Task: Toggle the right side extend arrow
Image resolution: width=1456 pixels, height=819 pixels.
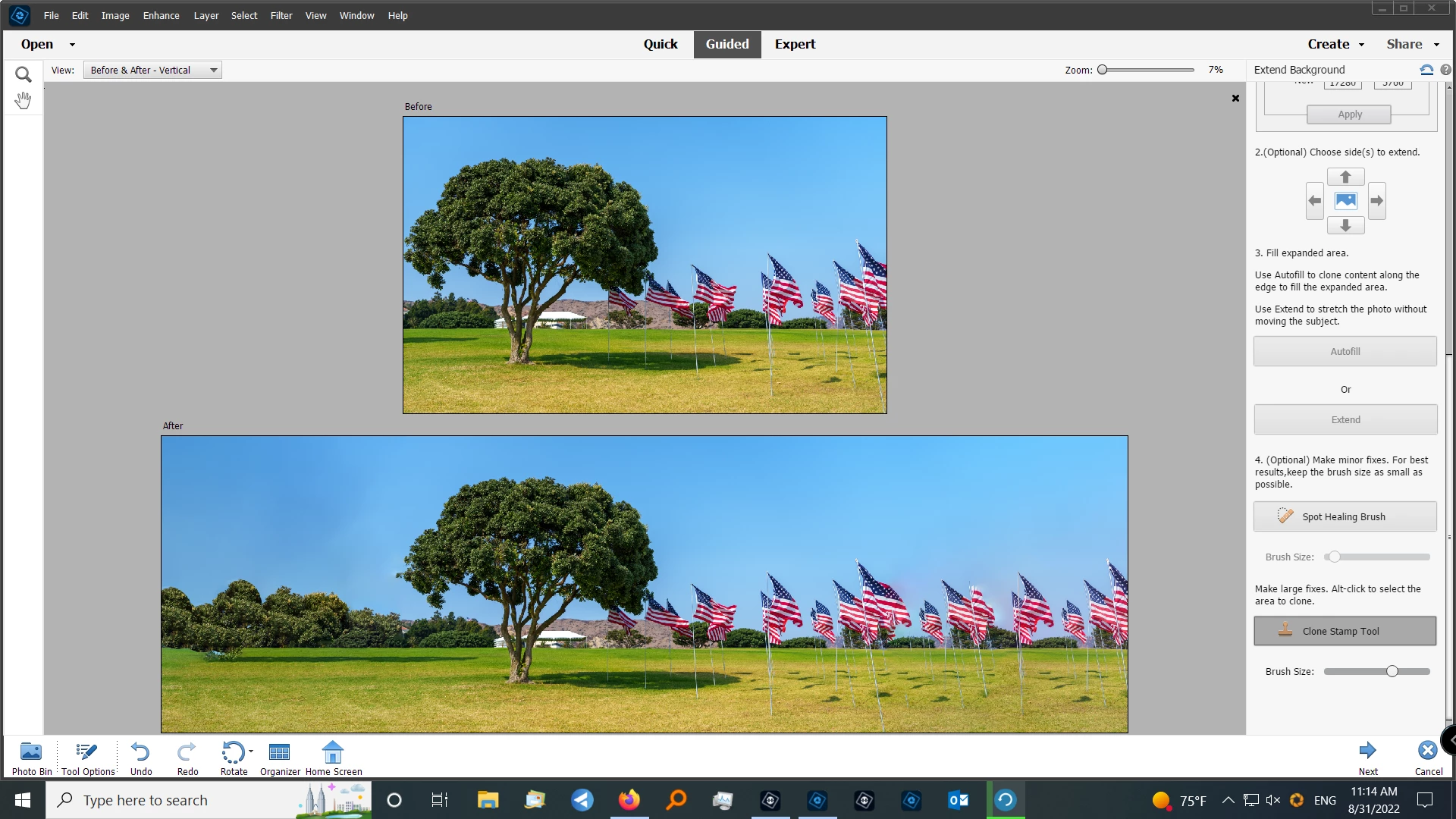Action: tap(1376, 201)
